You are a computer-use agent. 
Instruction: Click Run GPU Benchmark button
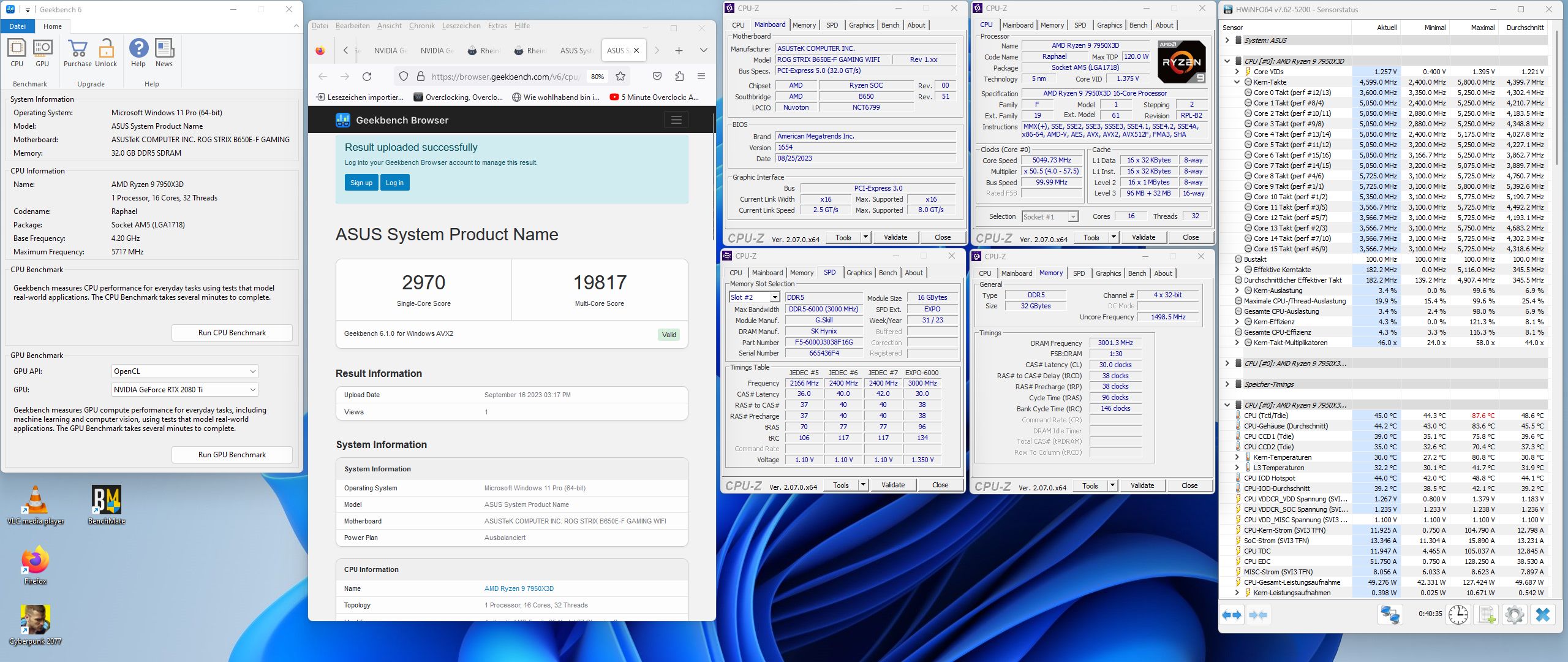(x=232, y=455)
